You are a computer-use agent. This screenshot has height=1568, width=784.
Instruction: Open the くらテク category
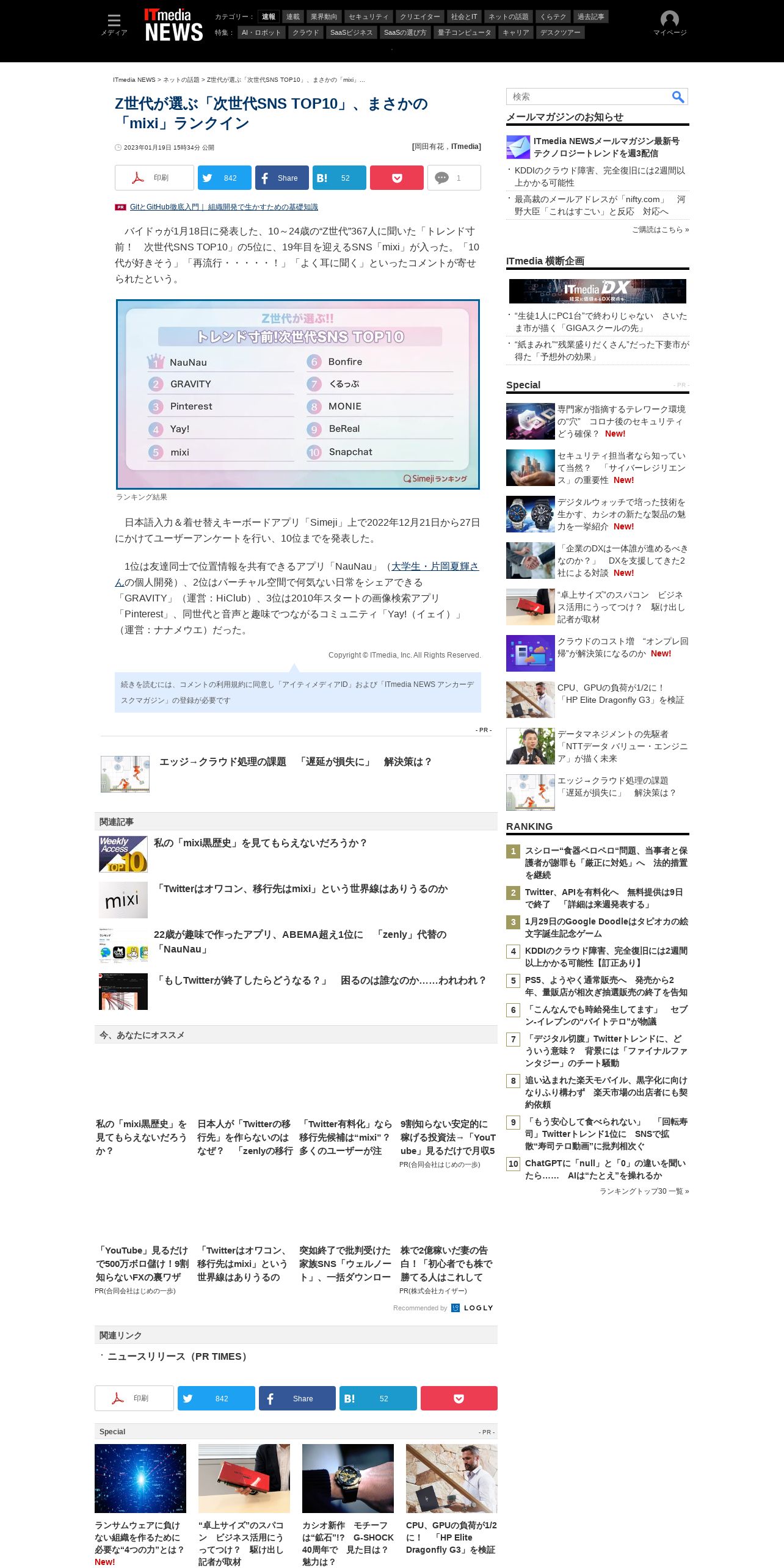(x=553, y=16)
